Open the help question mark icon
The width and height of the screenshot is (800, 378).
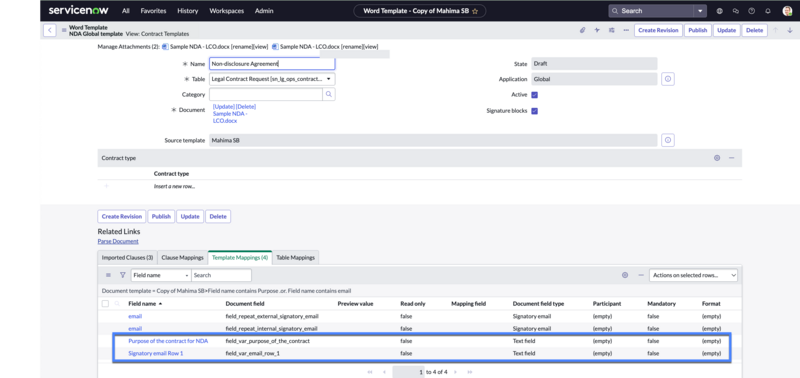click(x=752, y=11)
